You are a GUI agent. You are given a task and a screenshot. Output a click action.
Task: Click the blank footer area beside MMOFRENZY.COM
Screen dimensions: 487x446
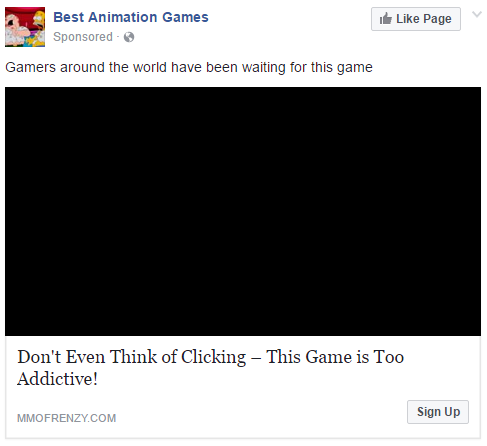click(x=262, y=418)
